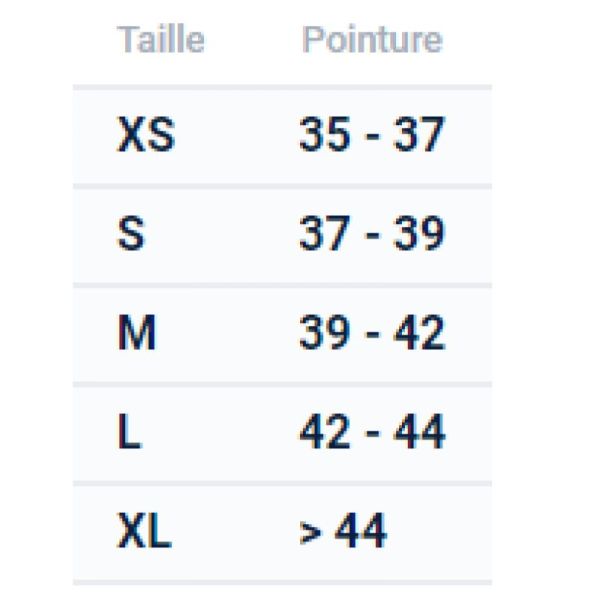Click the dash in the M row range

point(372,334)
